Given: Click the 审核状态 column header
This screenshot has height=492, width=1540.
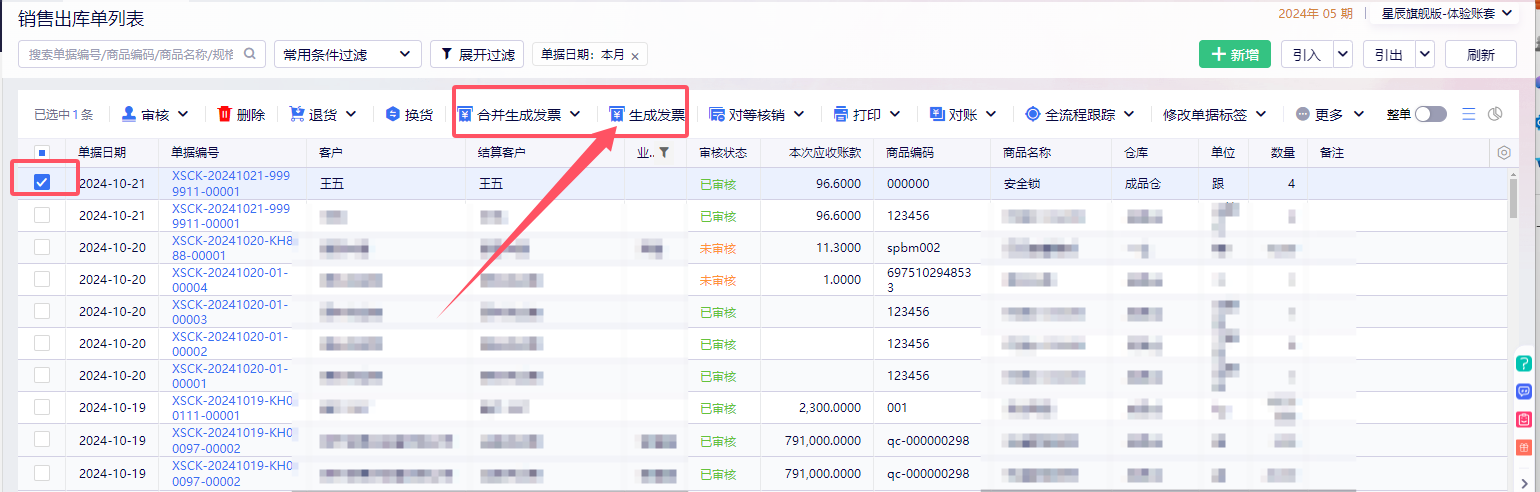Looking at the screenshot, I should [724, 152].
